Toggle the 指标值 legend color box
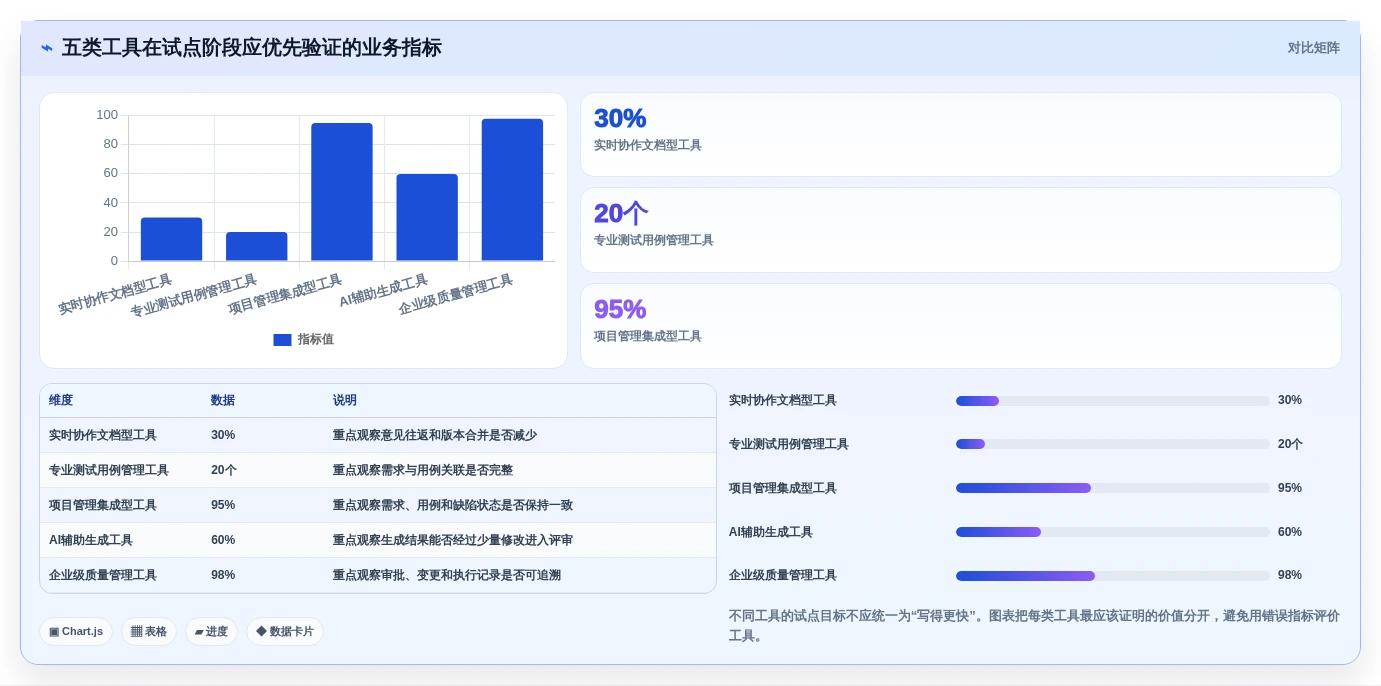1381x686 pixels. [282, 340]
